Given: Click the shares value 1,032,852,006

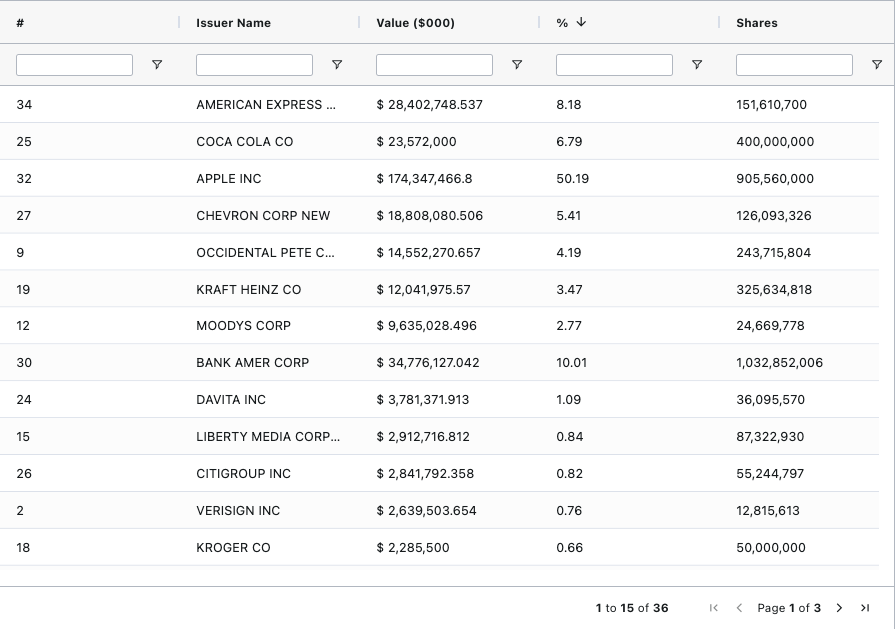Looking at the screenshot, I should [x=779, y=362].
